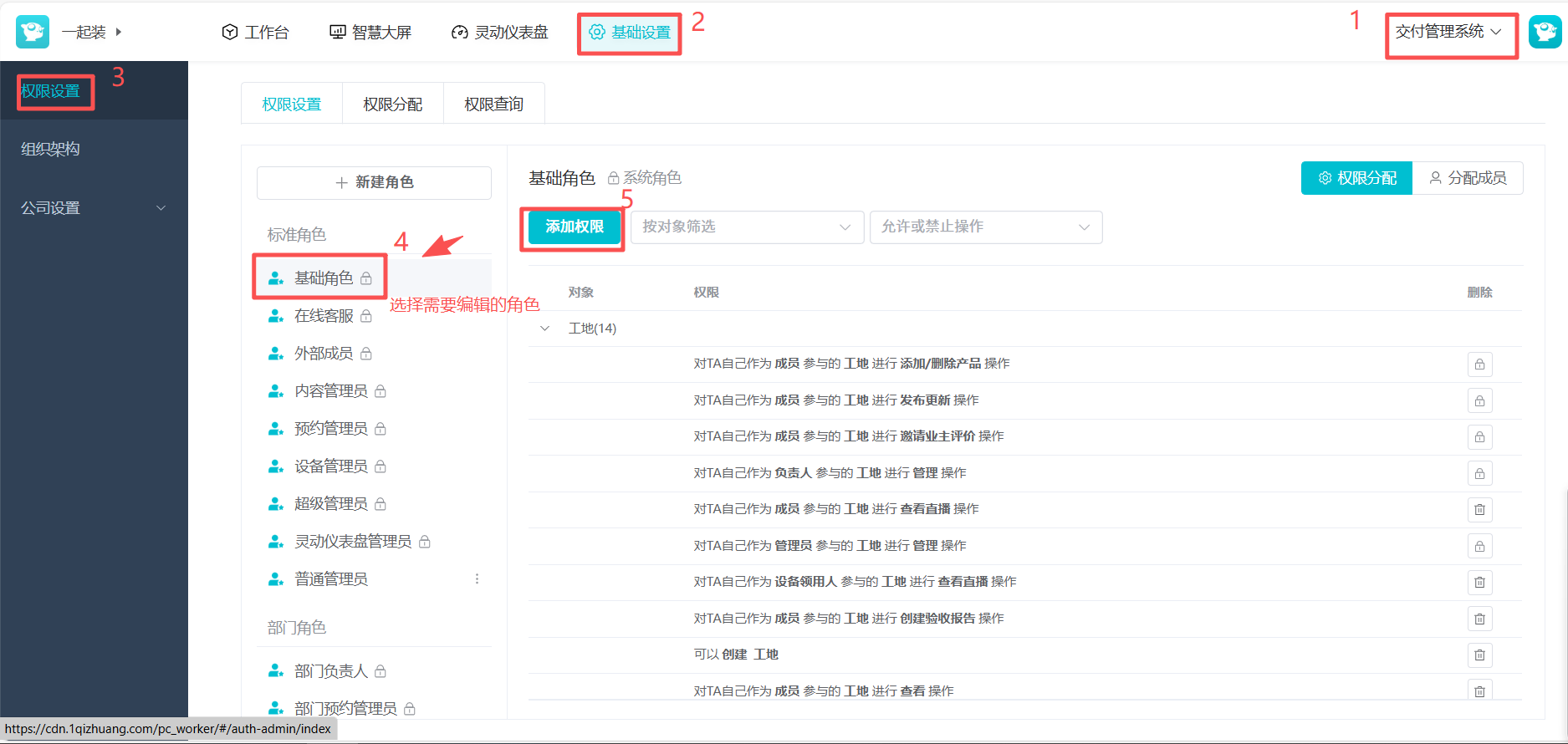Click the 灵动仪表盘 gauge icon
The width and height of the screenshot is (1568, 744).
[459, 32]
